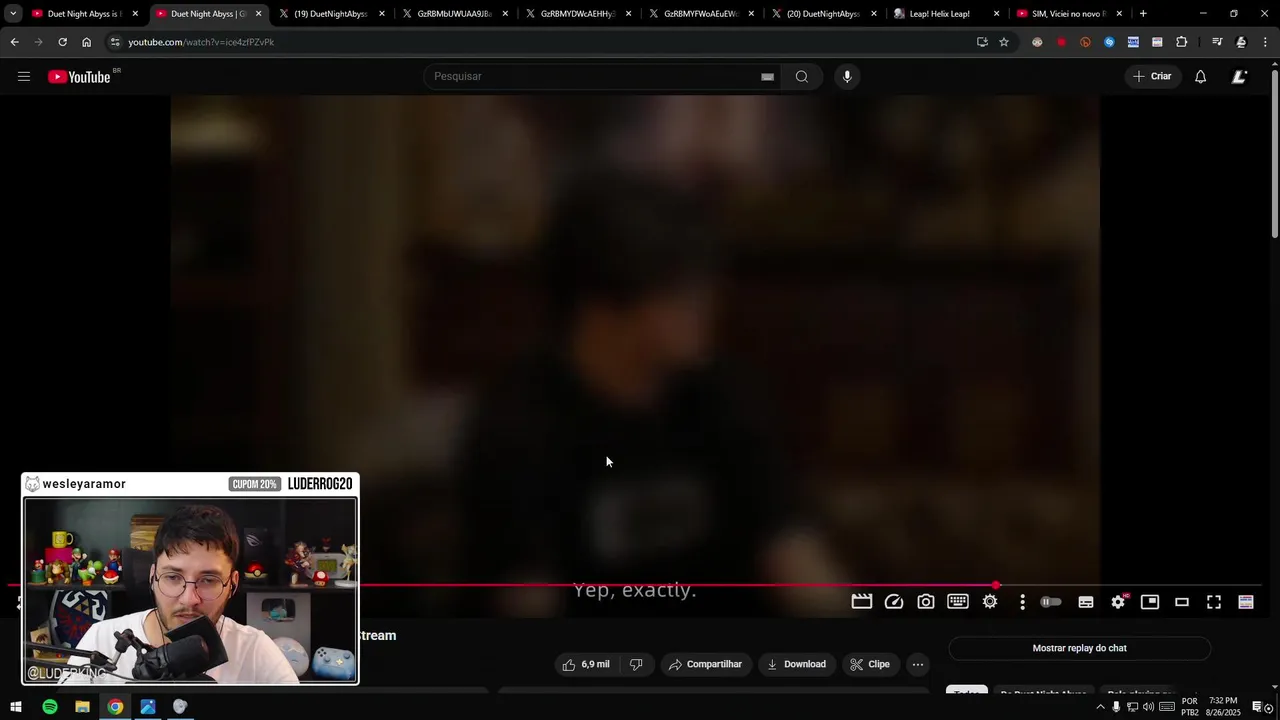1280x720 pixels.
Task: Open Spotify from the taskbar
Action: [x=50, y=707]
